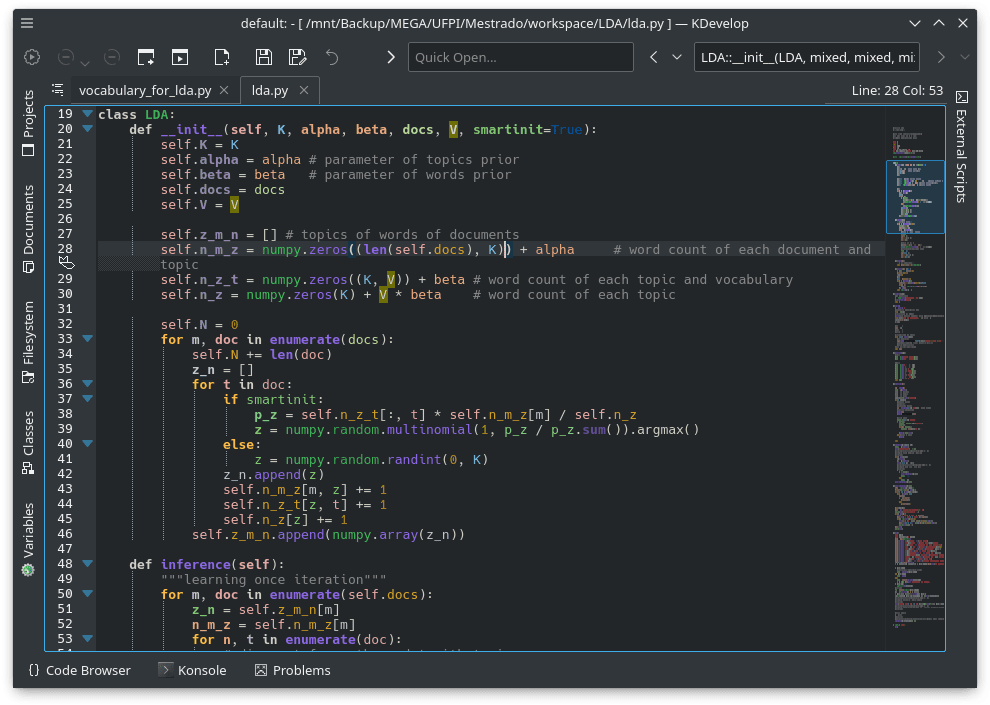Toggle the Problems panel
Screen dimensions: 990x705
tap(292, 670)
